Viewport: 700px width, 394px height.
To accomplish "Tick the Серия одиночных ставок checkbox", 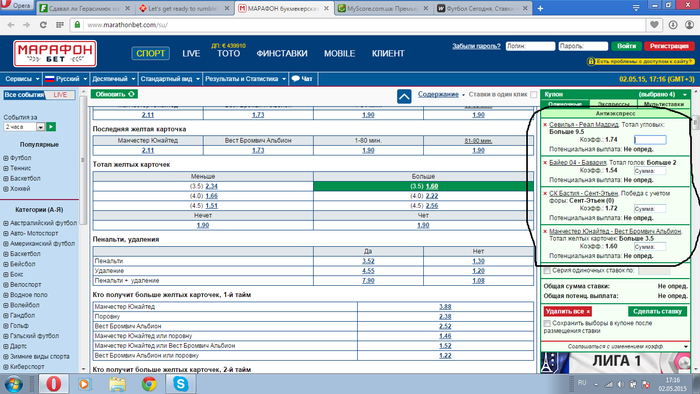I will pos(547,271).
